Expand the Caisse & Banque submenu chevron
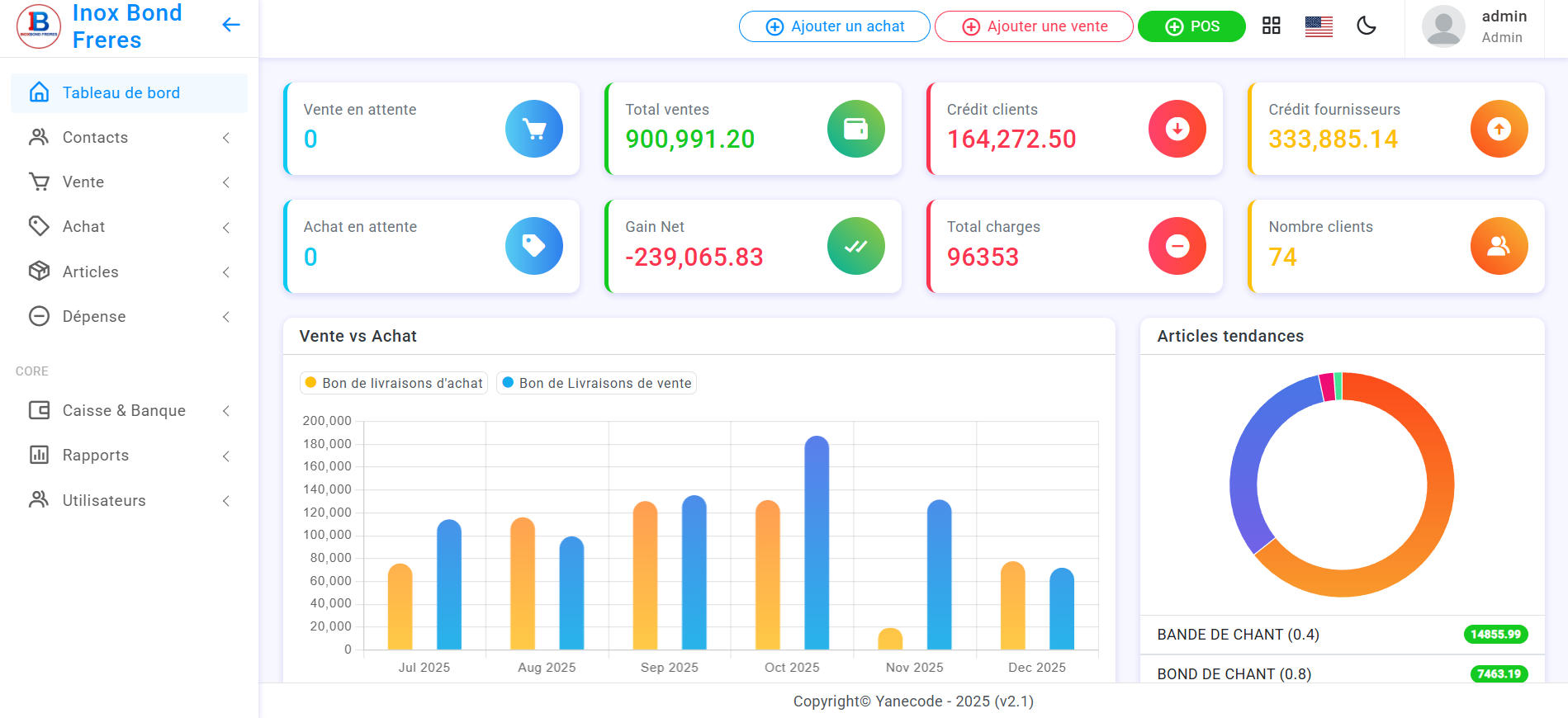Viewport: 1568px width, 718px height. point(226,411)
